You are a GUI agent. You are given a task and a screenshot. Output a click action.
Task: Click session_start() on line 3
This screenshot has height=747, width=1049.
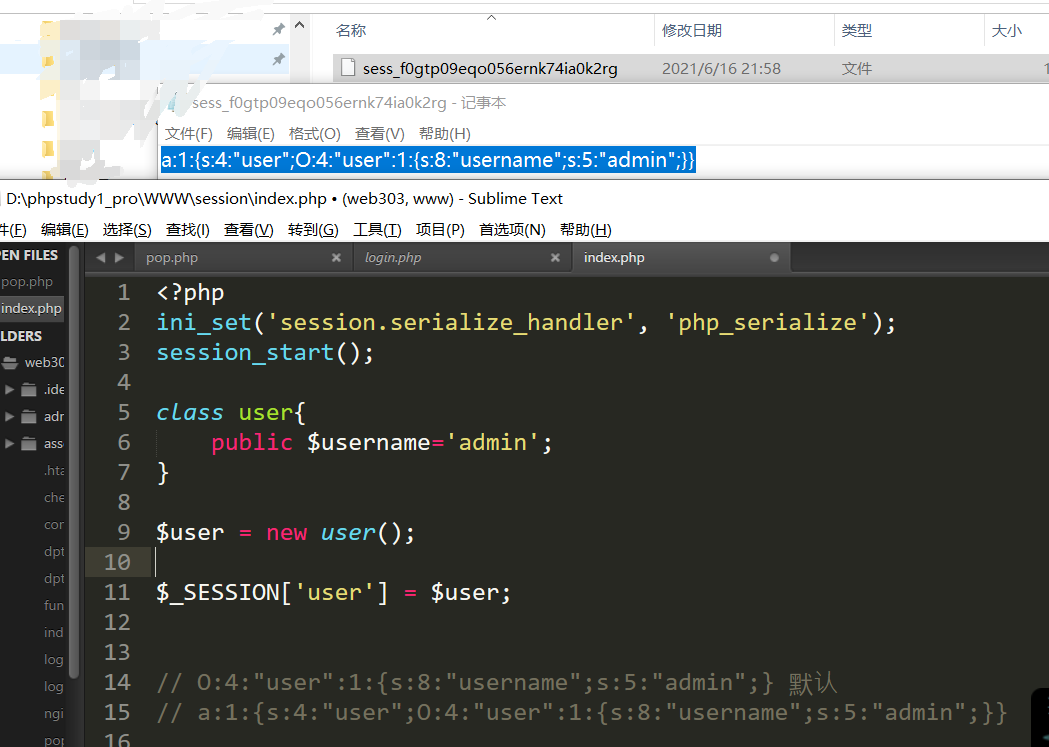pos(265,352)
